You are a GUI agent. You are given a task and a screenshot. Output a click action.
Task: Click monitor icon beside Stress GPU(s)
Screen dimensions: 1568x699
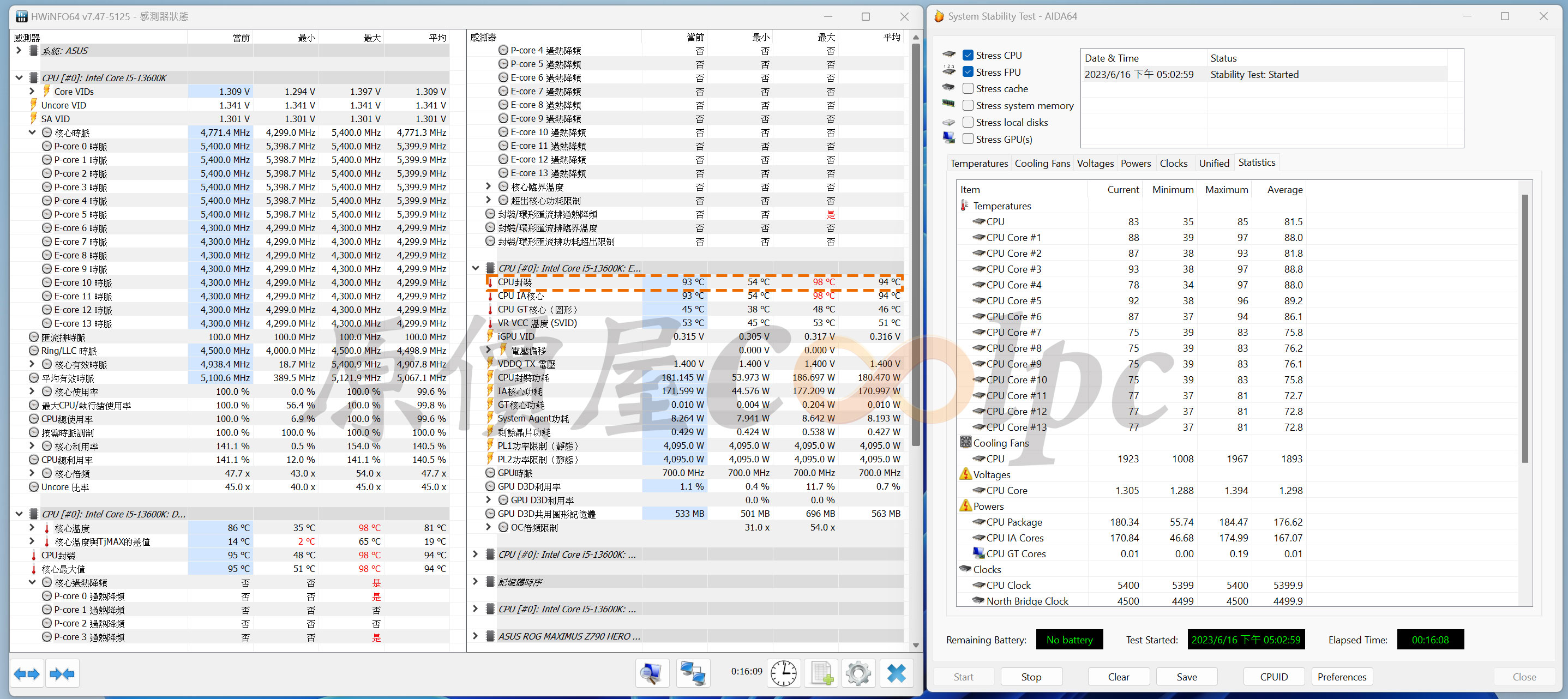click(949, 138)
